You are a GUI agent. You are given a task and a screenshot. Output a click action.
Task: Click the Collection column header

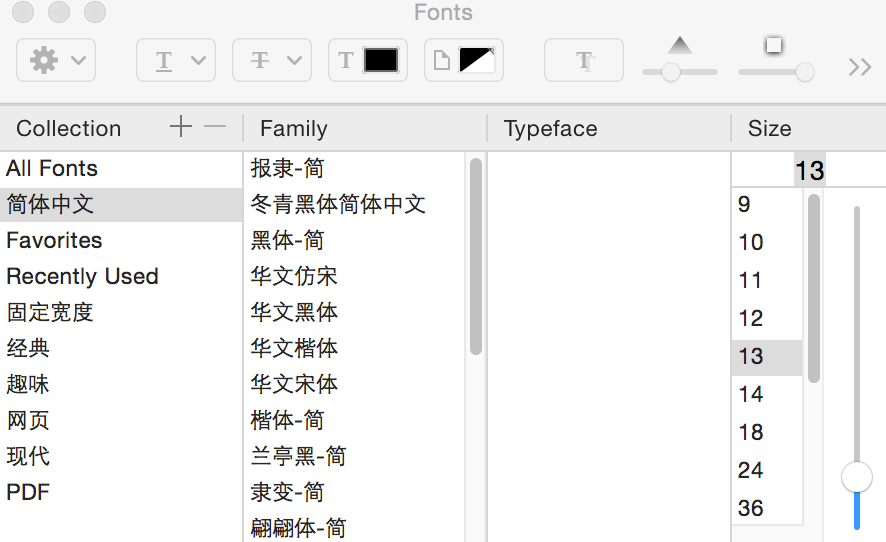click(69, 128)
